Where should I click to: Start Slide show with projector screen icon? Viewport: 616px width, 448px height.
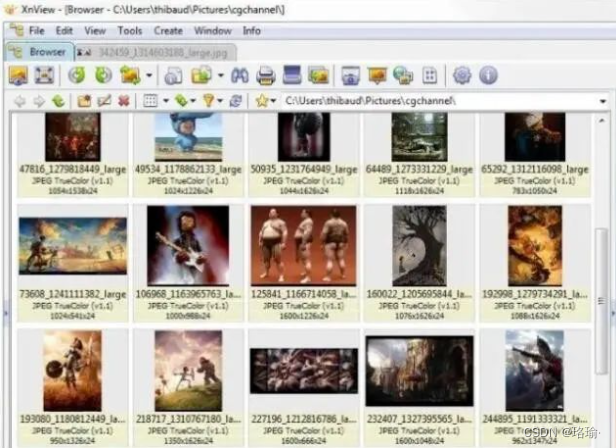pyautogui.click(x=377, y=75)
